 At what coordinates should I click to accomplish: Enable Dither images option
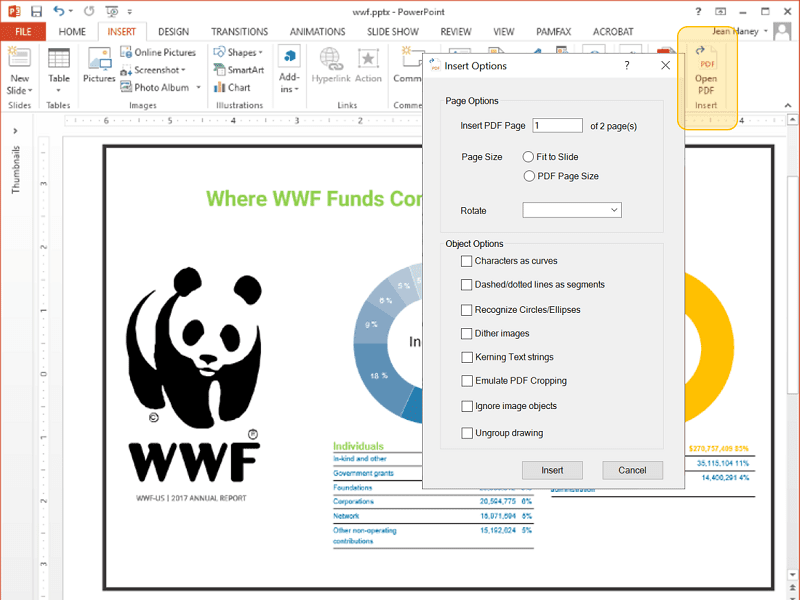click(466, 334)
